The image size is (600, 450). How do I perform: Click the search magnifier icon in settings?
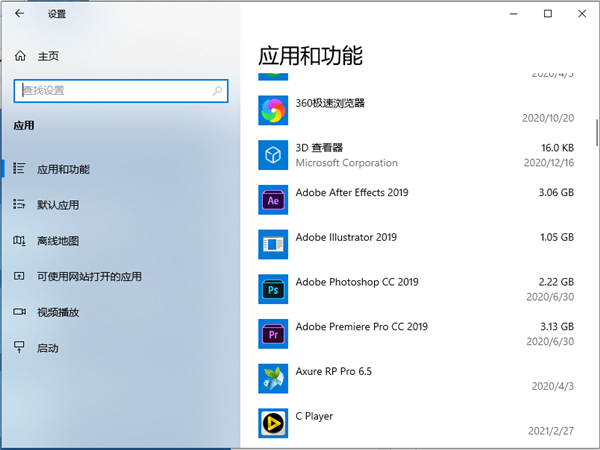click(x=218, y=90)
